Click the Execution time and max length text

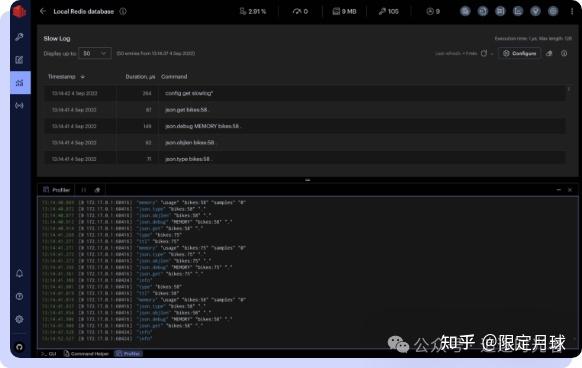click(533, 38)
